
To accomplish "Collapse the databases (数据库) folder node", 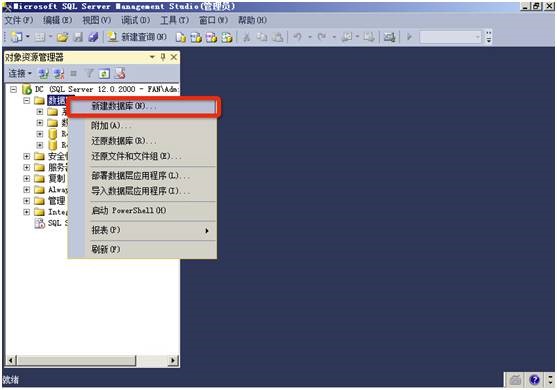I will pyautogui.click(x=26, y=101).
